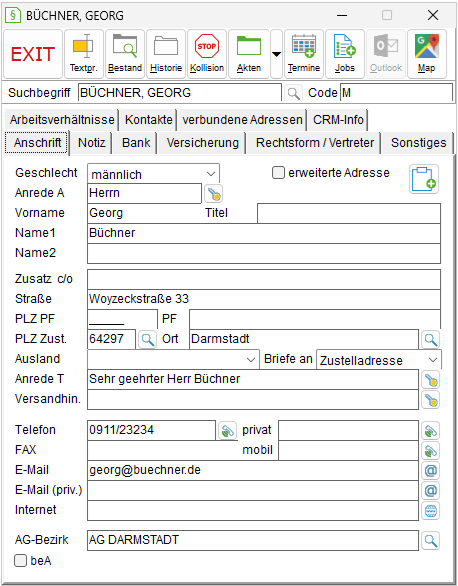Open the verbundene Adressen tab

click(x=242, y=120)
